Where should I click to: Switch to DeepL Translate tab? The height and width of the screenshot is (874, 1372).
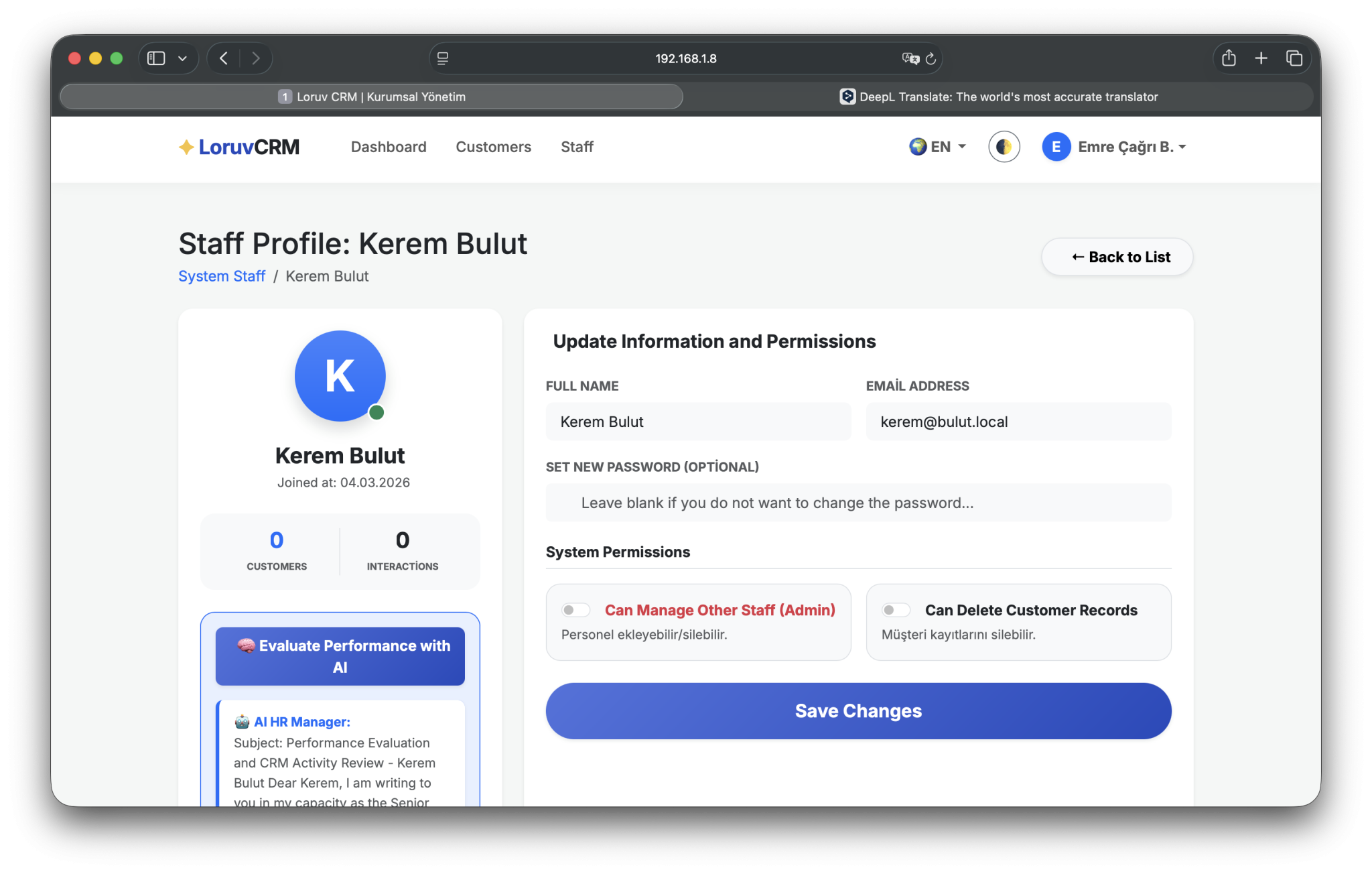tap(998, 97)
